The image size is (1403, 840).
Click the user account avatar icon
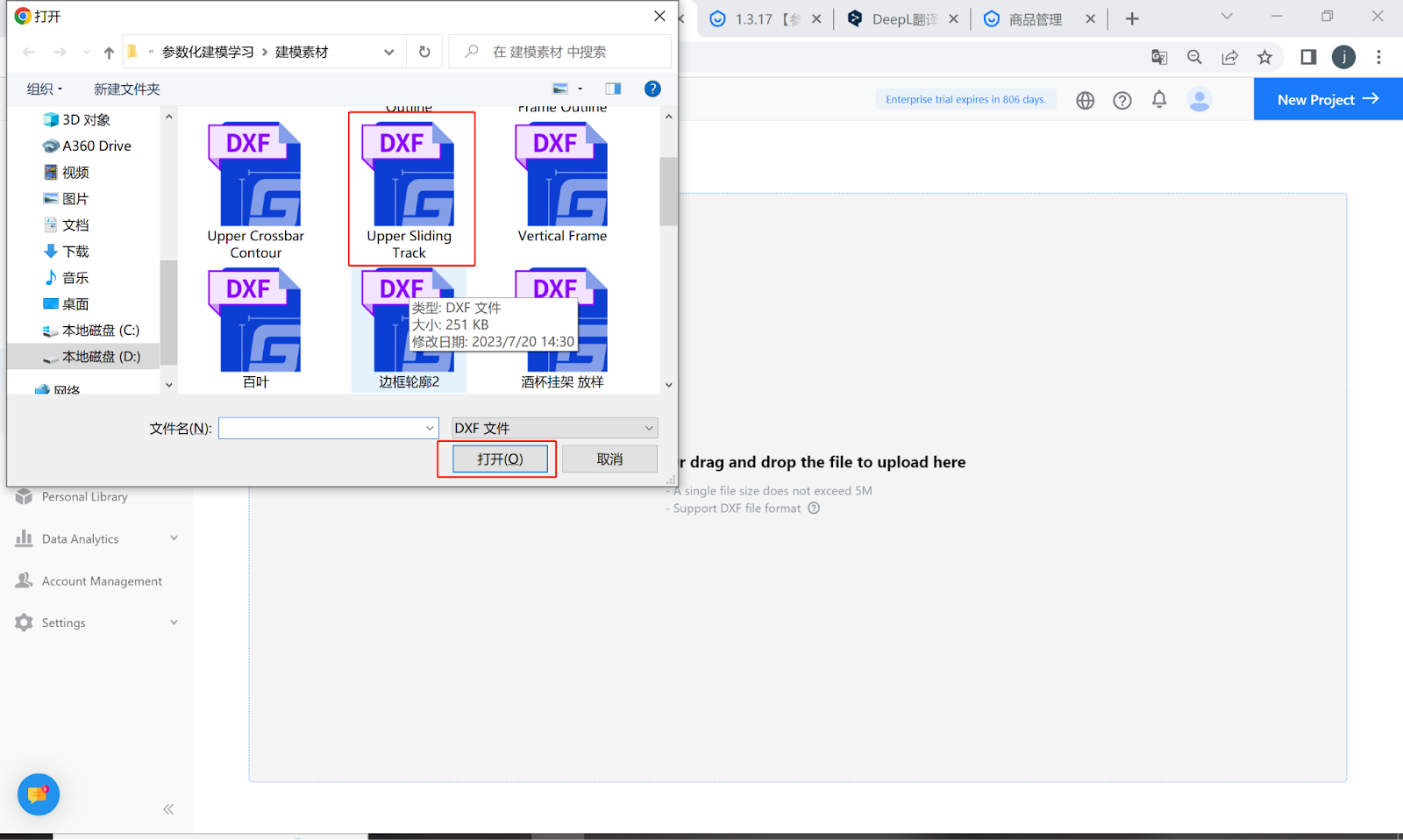pyautogui.click(x=1200, y=99)
